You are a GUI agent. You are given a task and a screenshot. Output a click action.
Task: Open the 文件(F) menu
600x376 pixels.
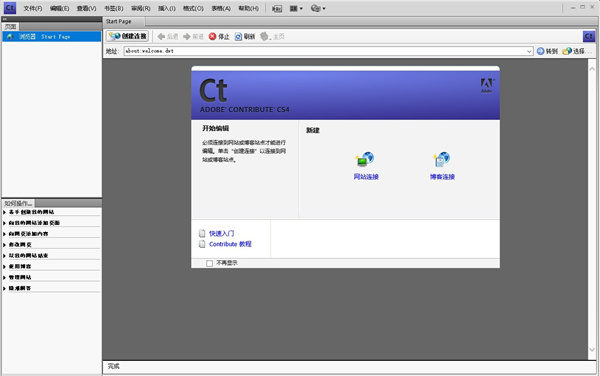coord(33,8)
